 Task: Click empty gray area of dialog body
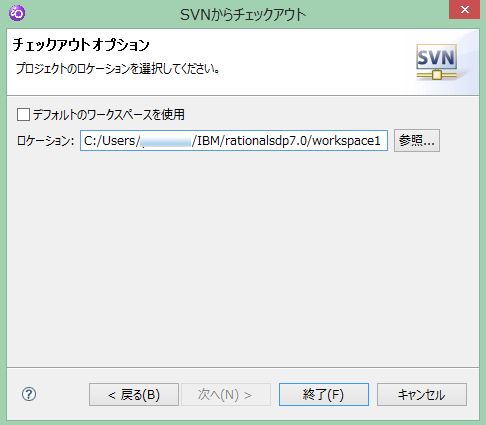pyautogui.click(x=243, y=260)
